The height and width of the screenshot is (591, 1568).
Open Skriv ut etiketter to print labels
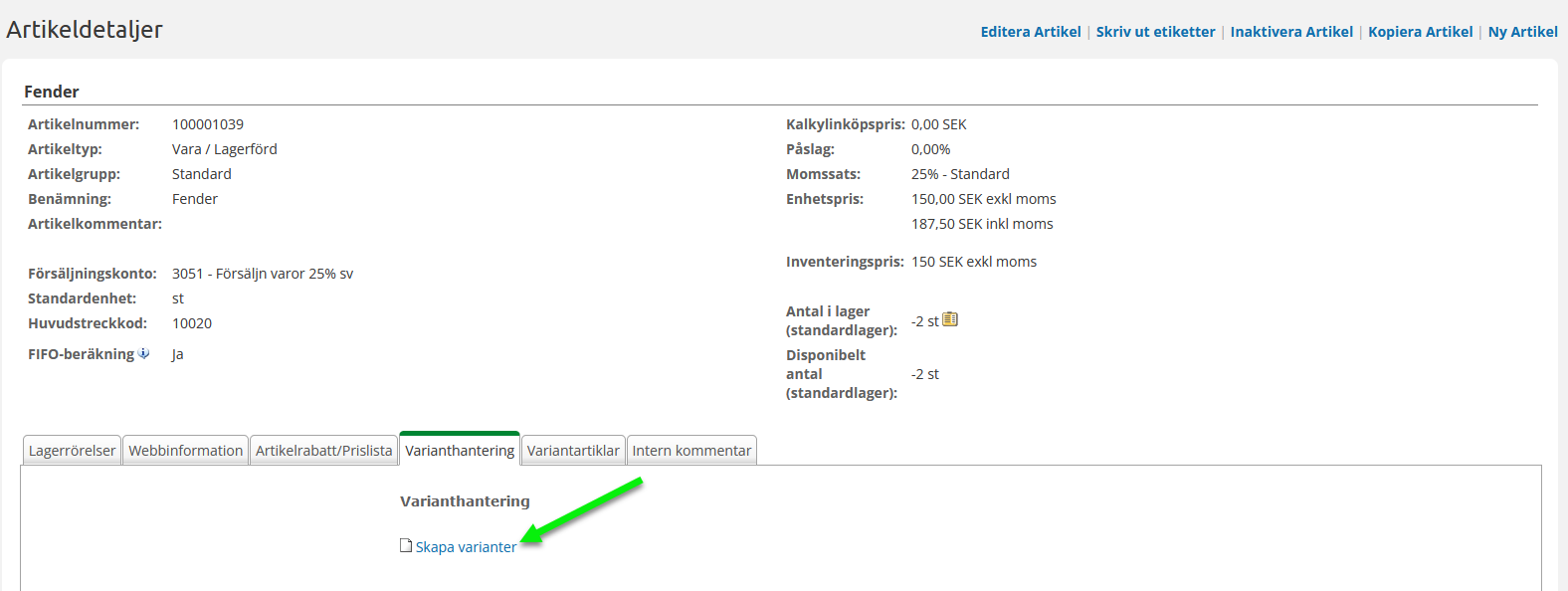click(x=1155, y=32)
